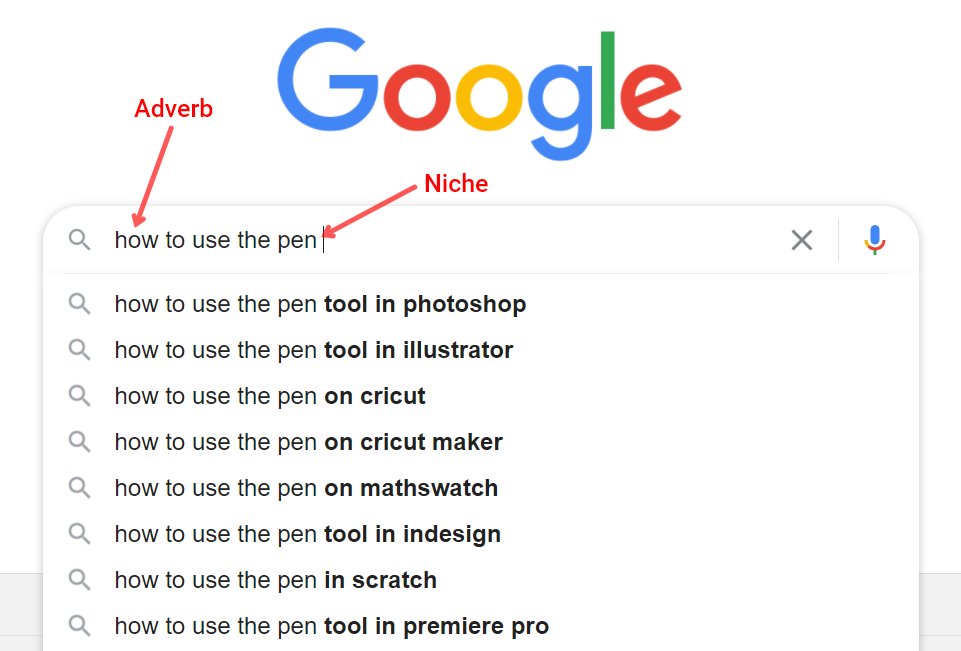The image size is (961, 651).
Task: Click the Google logo
Action: click(x=480, y=92)
